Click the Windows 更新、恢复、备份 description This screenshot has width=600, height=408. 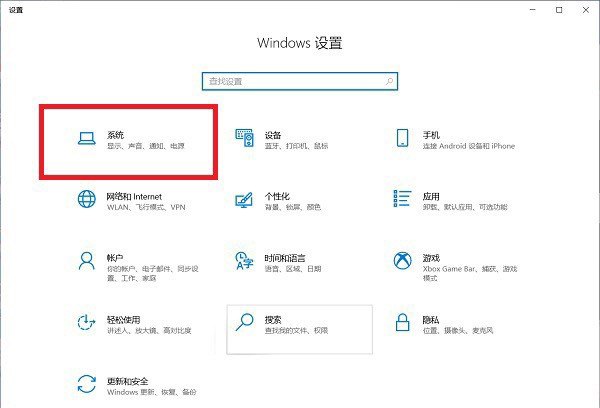coord(152,392)
